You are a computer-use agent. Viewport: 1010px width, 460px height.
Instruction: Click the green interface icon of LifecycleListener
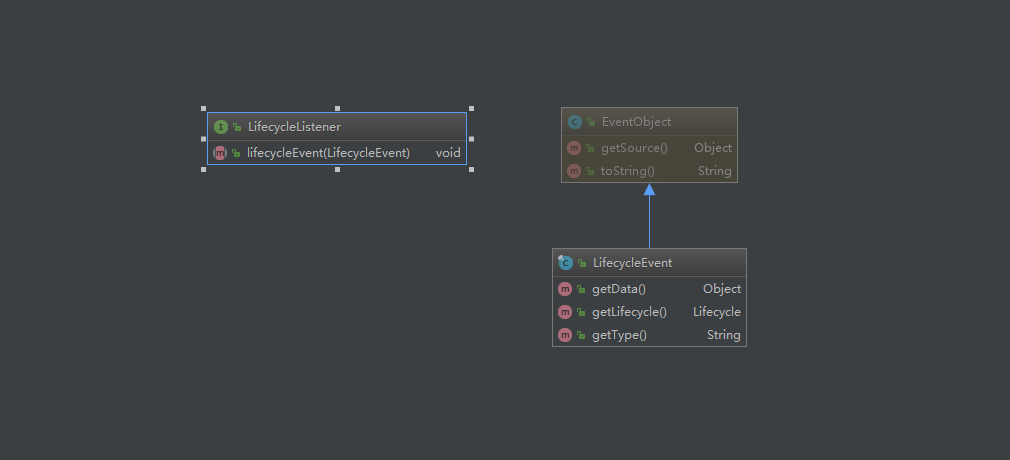pos(221,127)
